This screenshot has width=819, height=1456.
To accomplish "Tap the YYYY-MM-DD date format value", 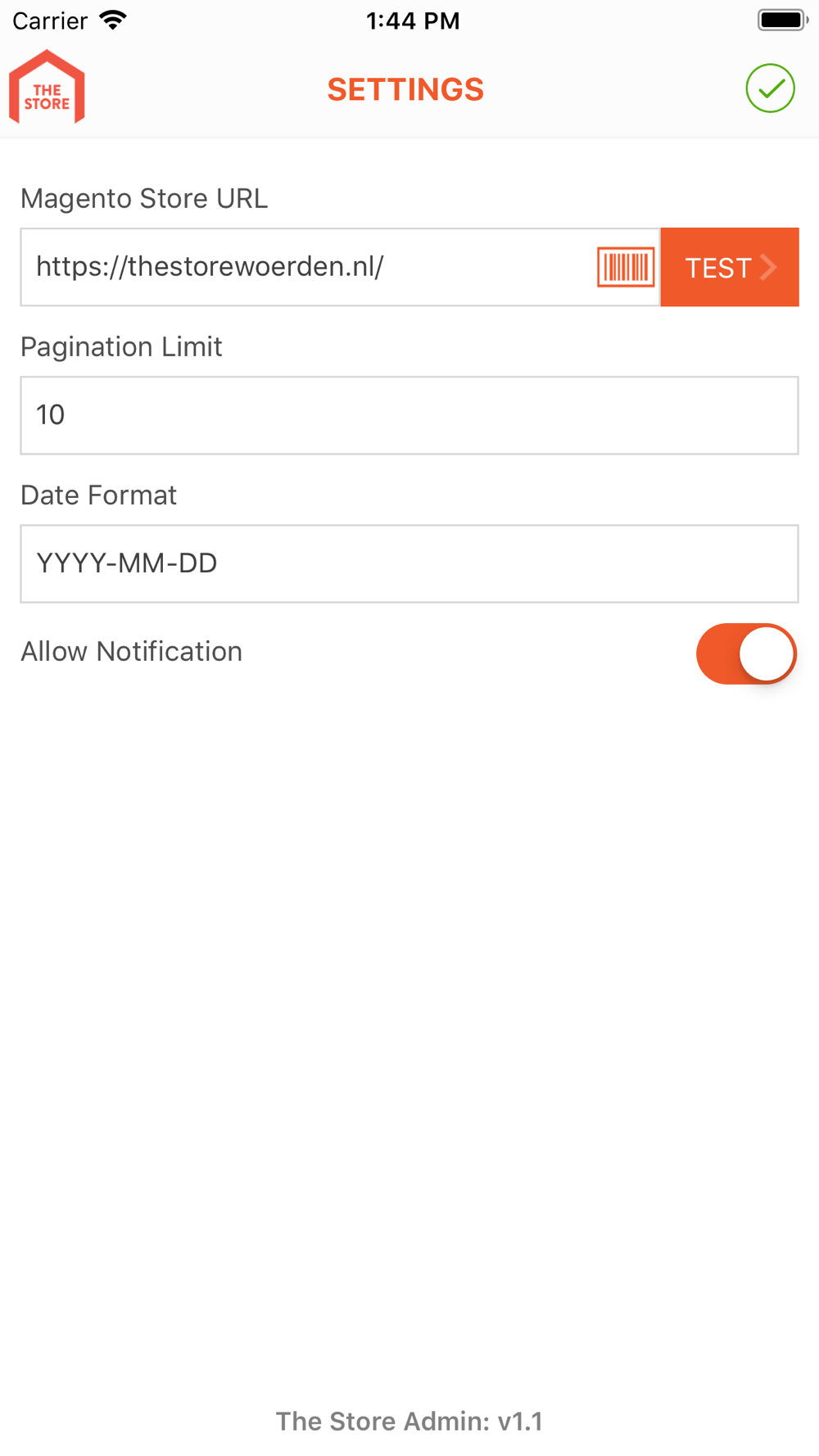I will click(127, 563).
